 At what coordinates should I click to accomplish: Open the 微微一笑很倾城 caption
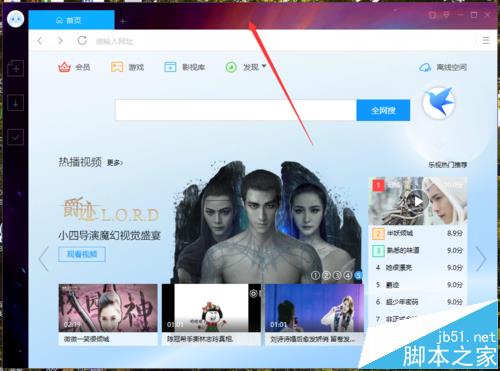(x=87, y=339)
